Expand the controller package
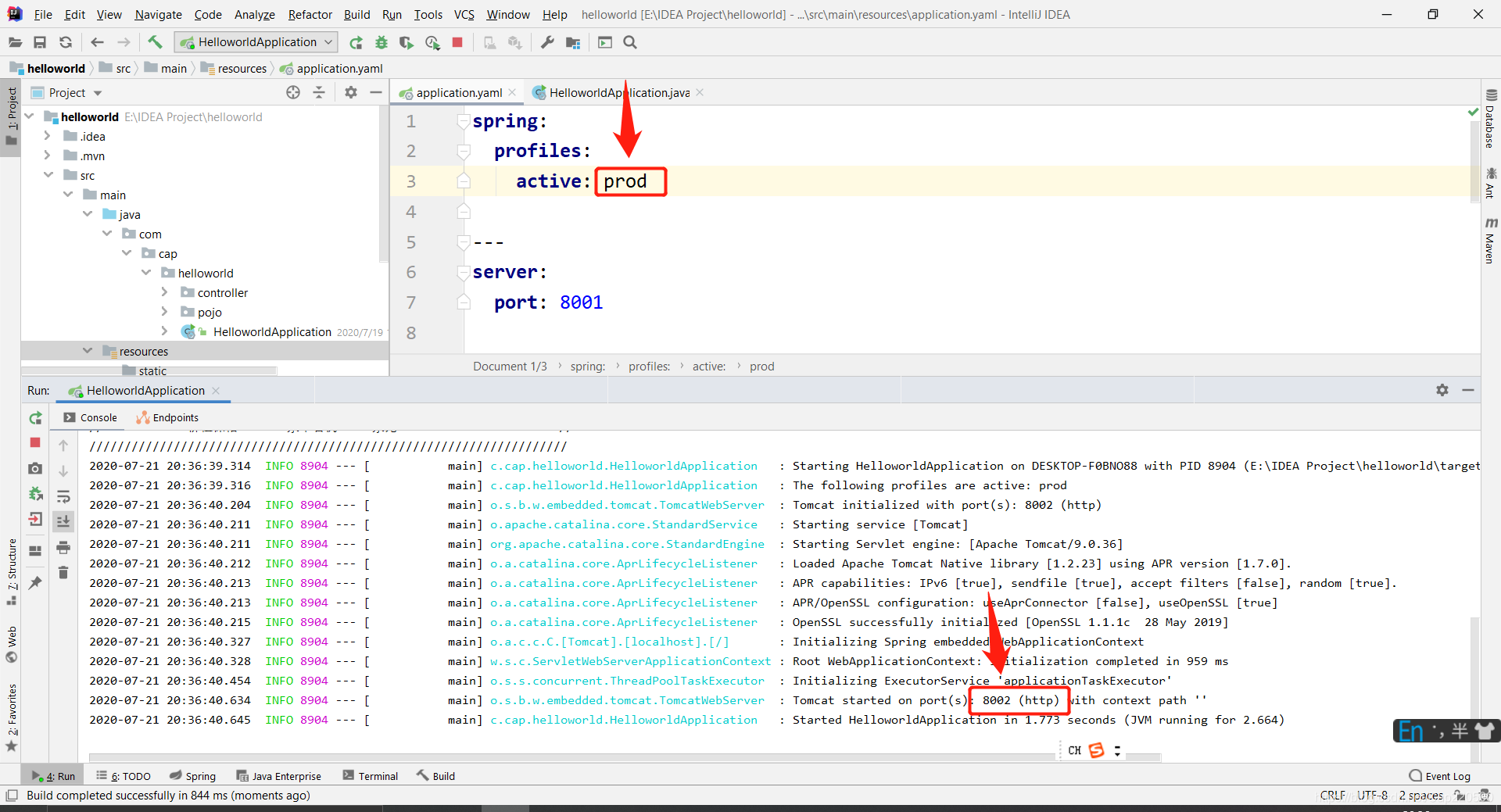 click(x=165, y=292)
